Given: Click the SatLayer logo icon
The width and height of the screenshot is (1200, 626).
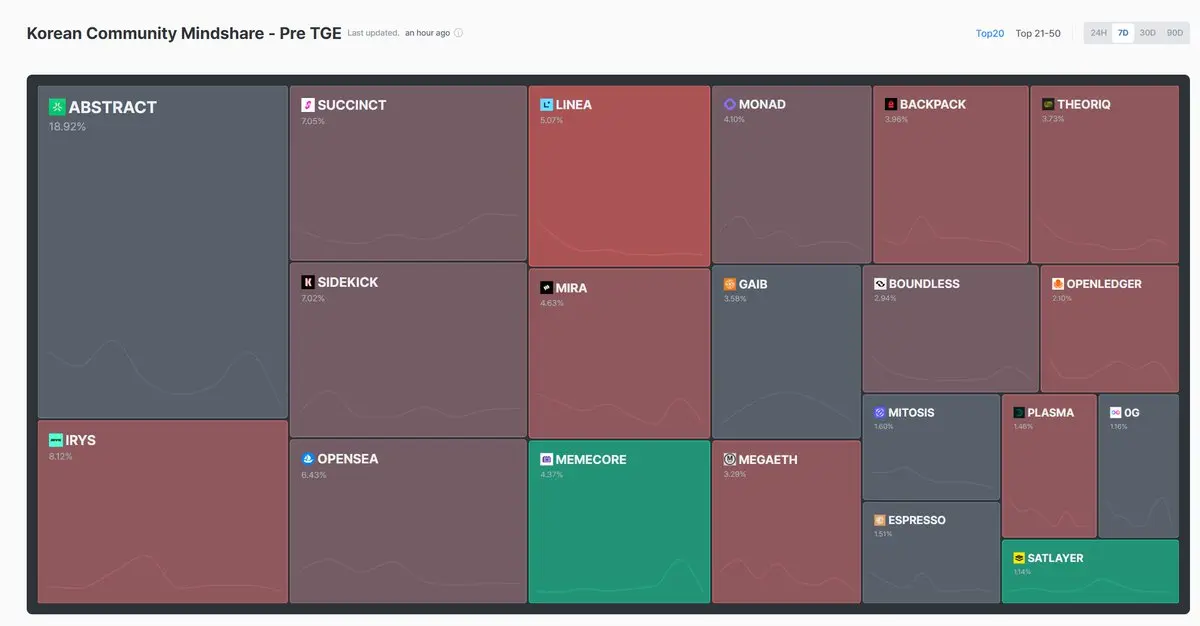Looking at the screenshot, I should [x=1018, y=558].
